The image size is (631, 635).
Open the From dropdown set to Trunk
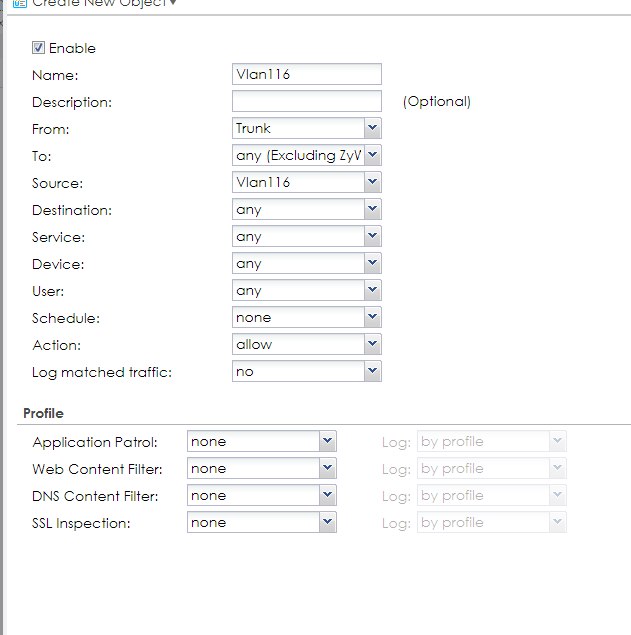[307, 128]
